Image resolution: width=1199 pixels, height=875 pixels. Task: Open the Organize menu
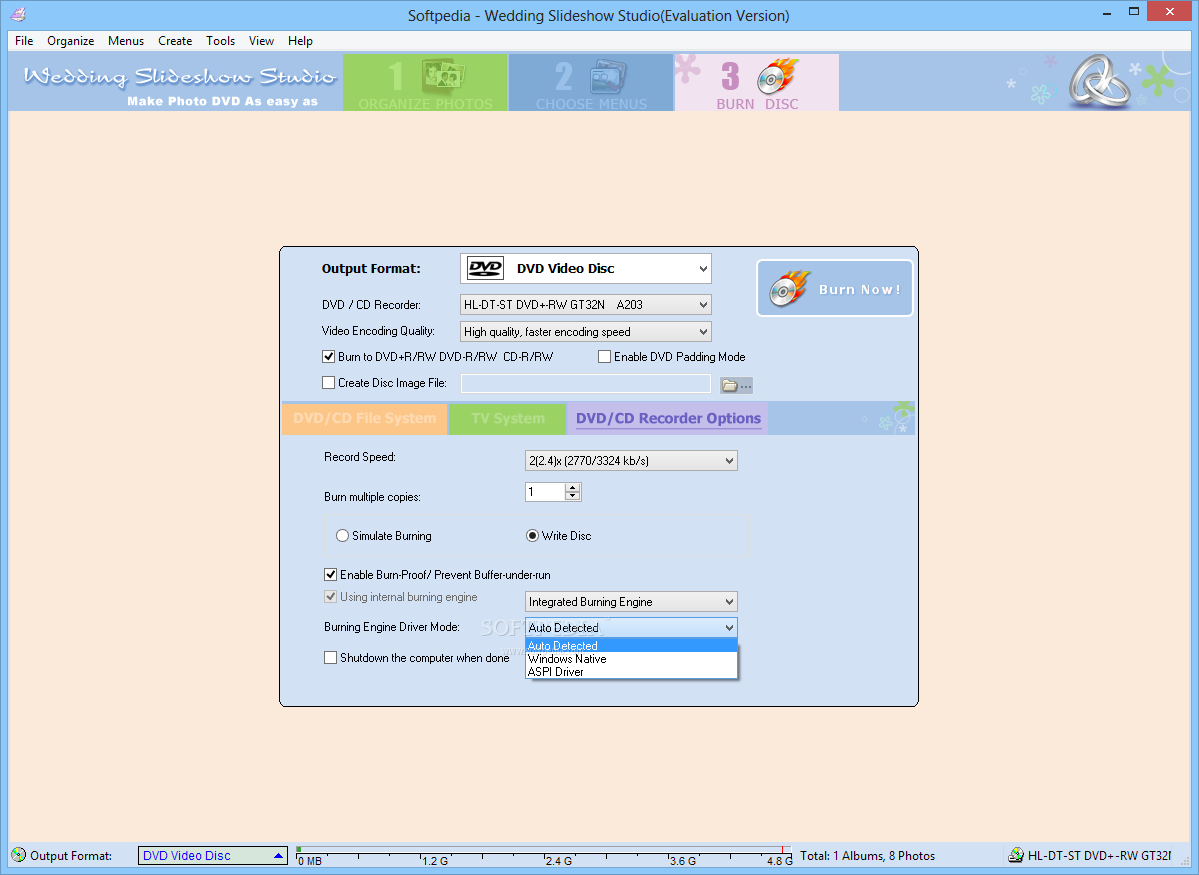(70, 41)
